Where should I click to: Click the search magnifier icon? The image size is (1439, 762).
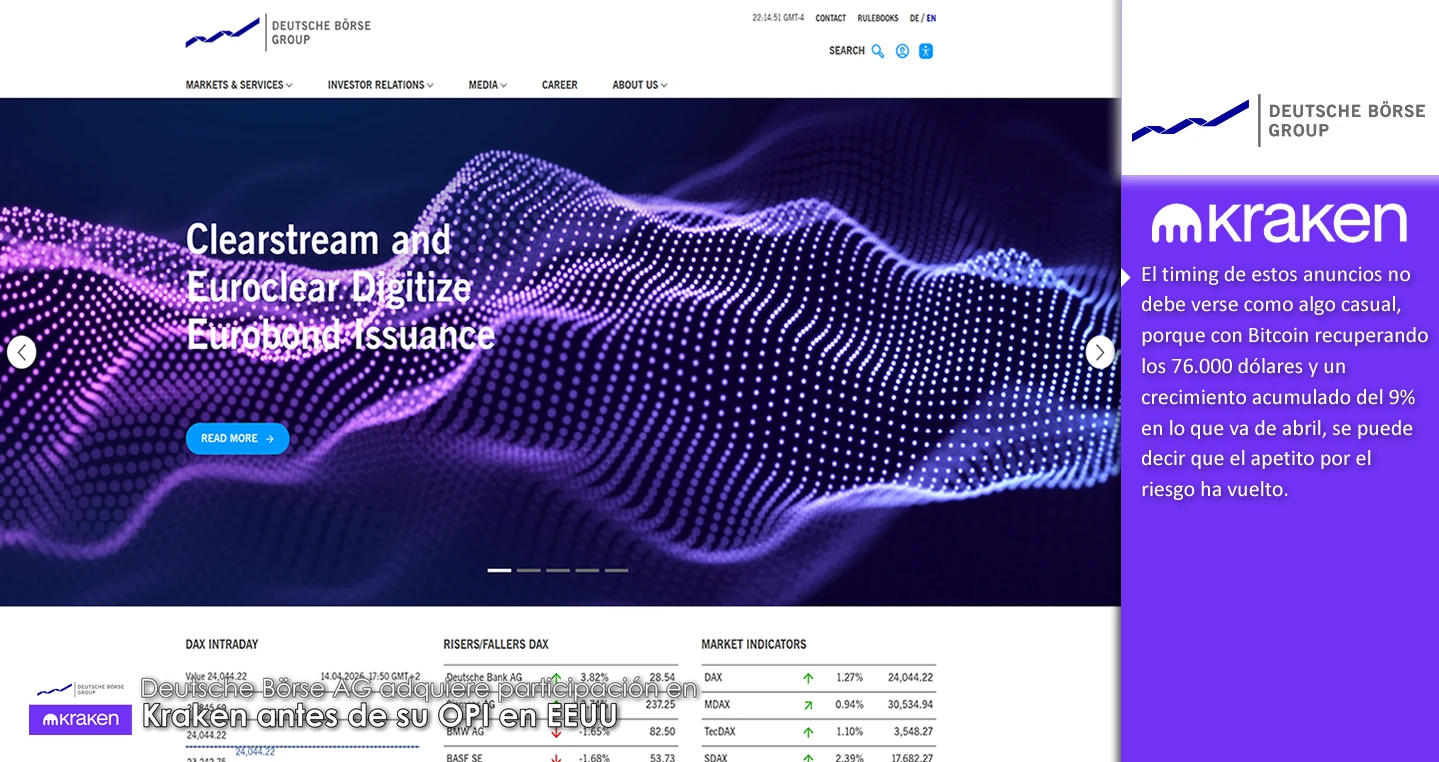coord(877,51)
